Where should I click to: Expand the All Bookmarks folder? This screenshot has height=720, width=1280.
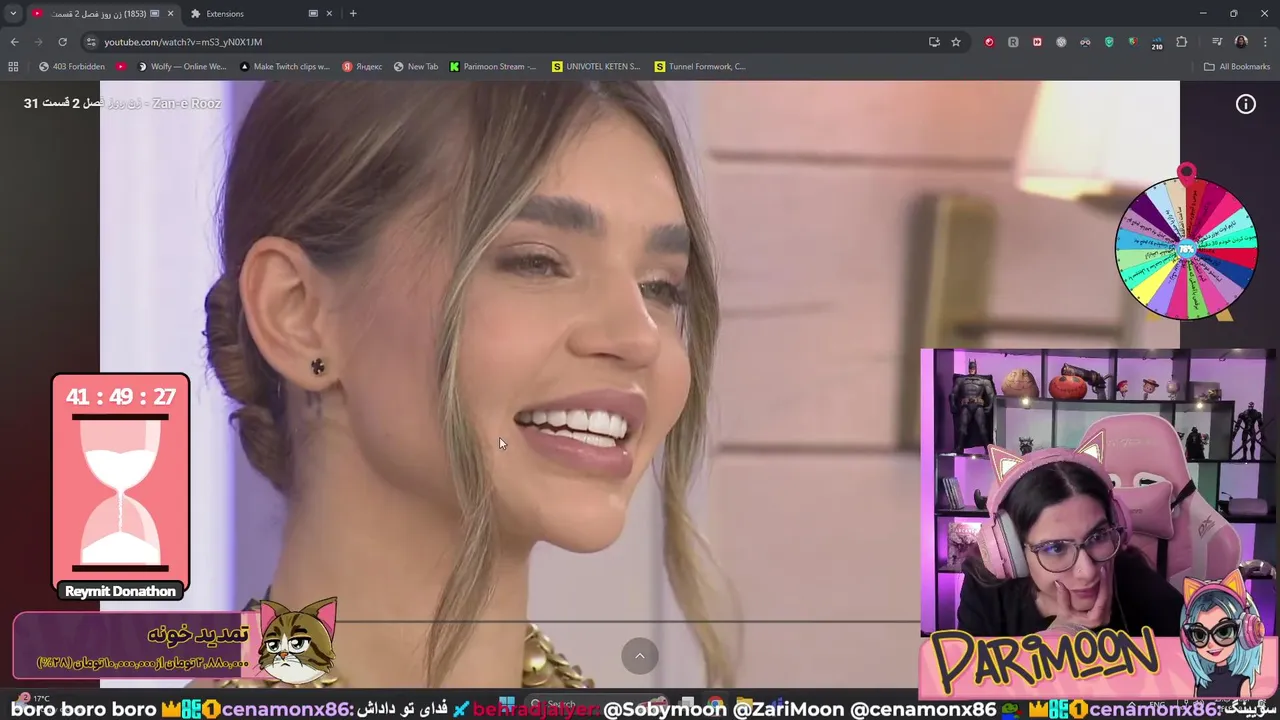coord(1237,67)
